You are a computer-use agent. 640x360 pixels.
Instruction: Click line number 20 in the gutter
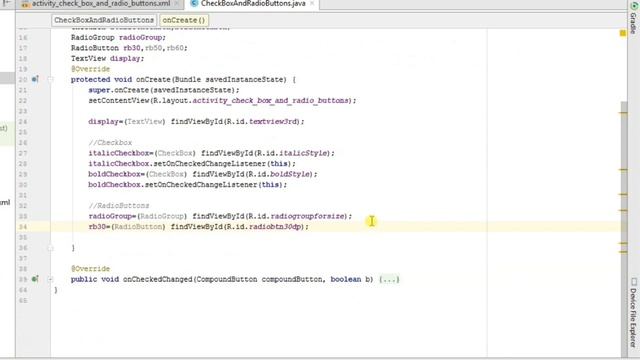[23, 79]
